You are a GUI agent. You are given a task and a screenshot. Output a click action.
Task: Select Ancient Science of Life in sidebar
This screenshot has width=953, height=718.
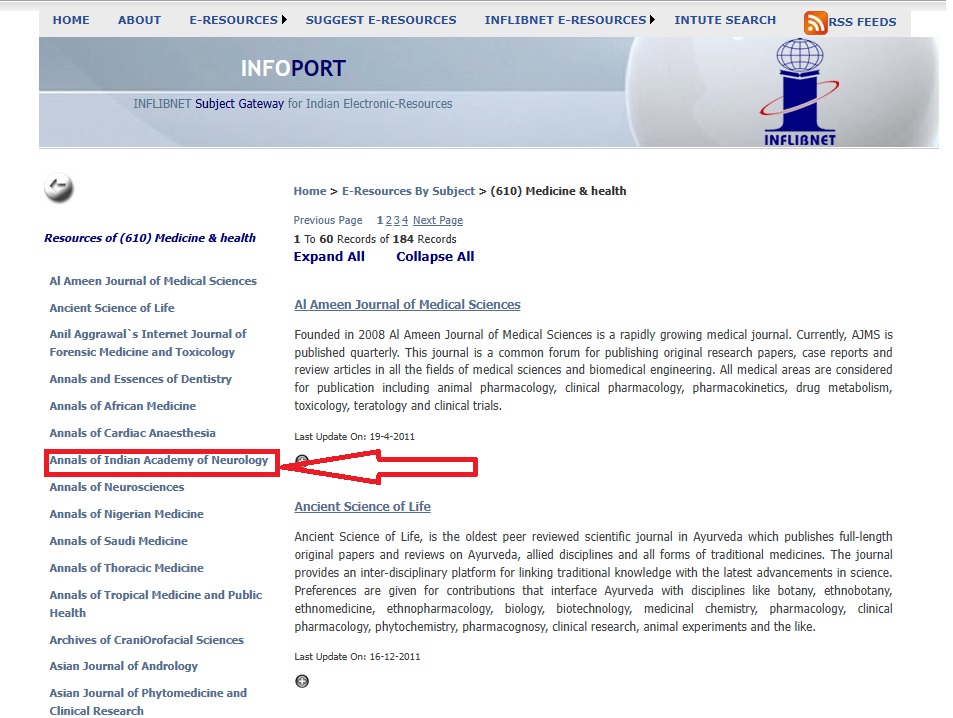click(112, 308)
